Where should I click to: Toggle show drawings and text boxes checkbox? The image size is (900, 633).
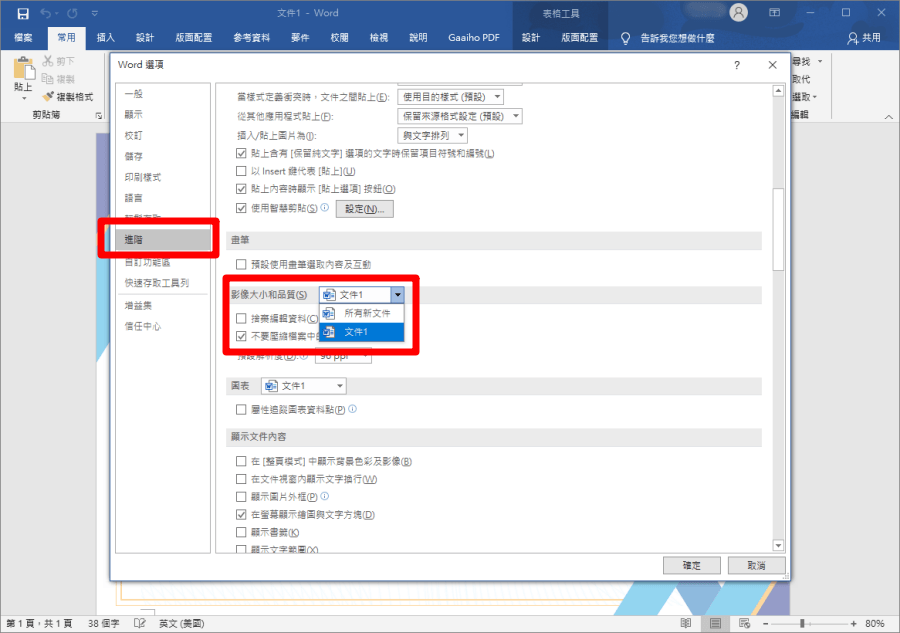click(241, 515)
